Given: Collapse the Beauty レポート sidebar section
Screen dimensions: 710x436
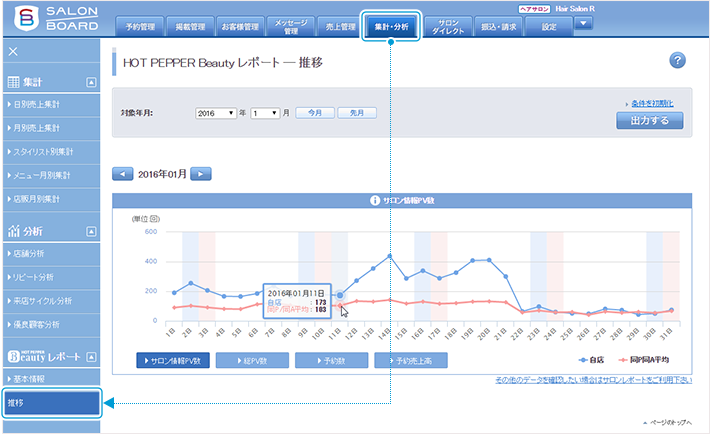Looking at the screenshot, I should [91, 356].
